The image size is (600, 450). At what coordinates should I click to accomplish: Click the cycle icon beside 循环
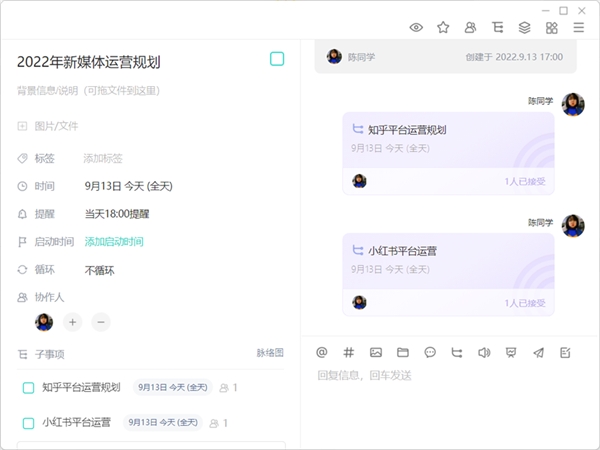[x=22, y=270]
